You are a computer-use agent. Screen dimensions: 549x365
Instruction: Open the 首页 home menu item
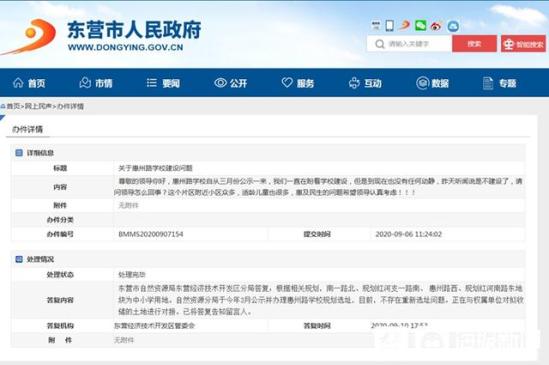coord(29,83)
